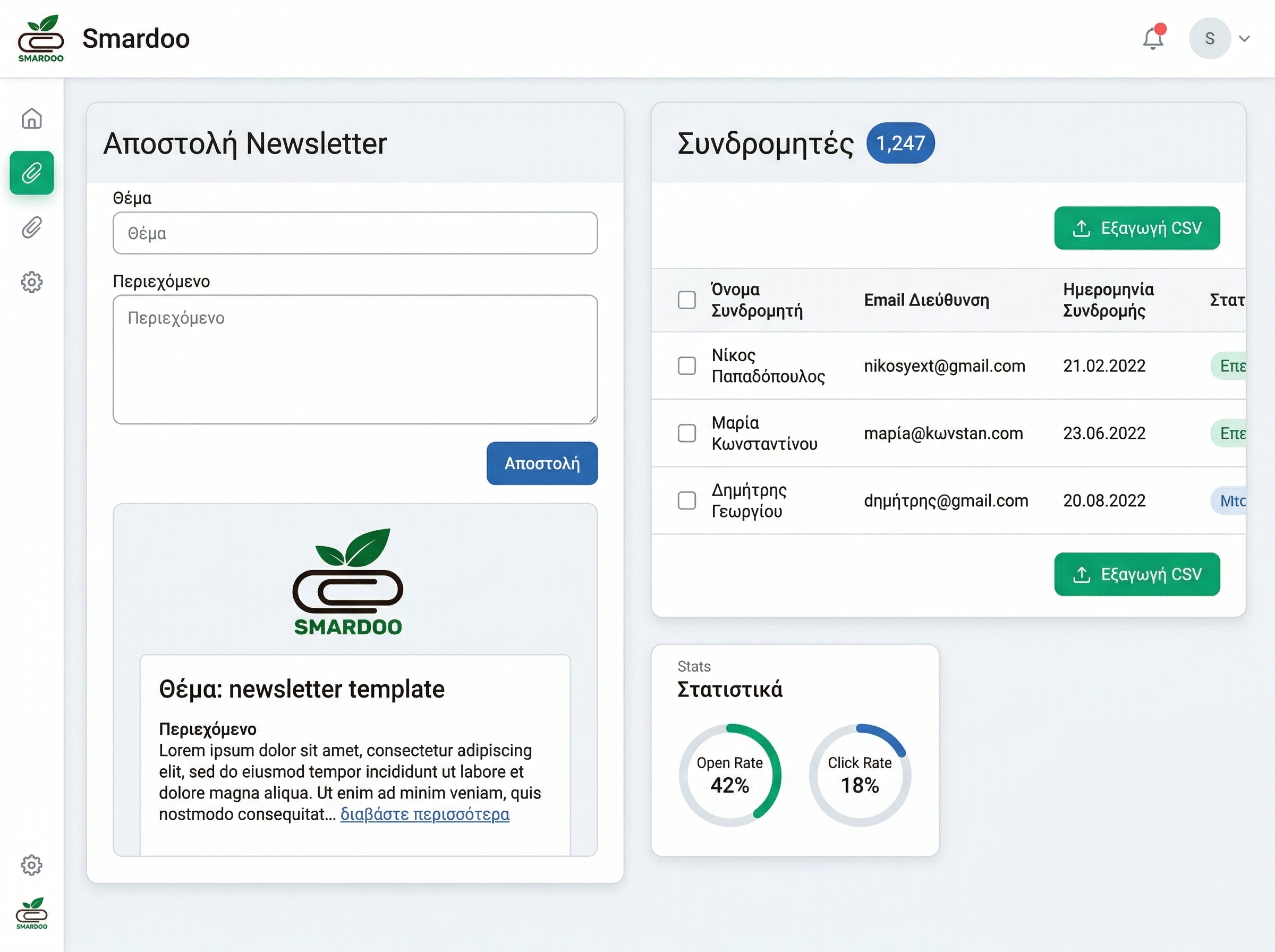
Task: Click the Smardoo logo in the header
Action: 40,38
